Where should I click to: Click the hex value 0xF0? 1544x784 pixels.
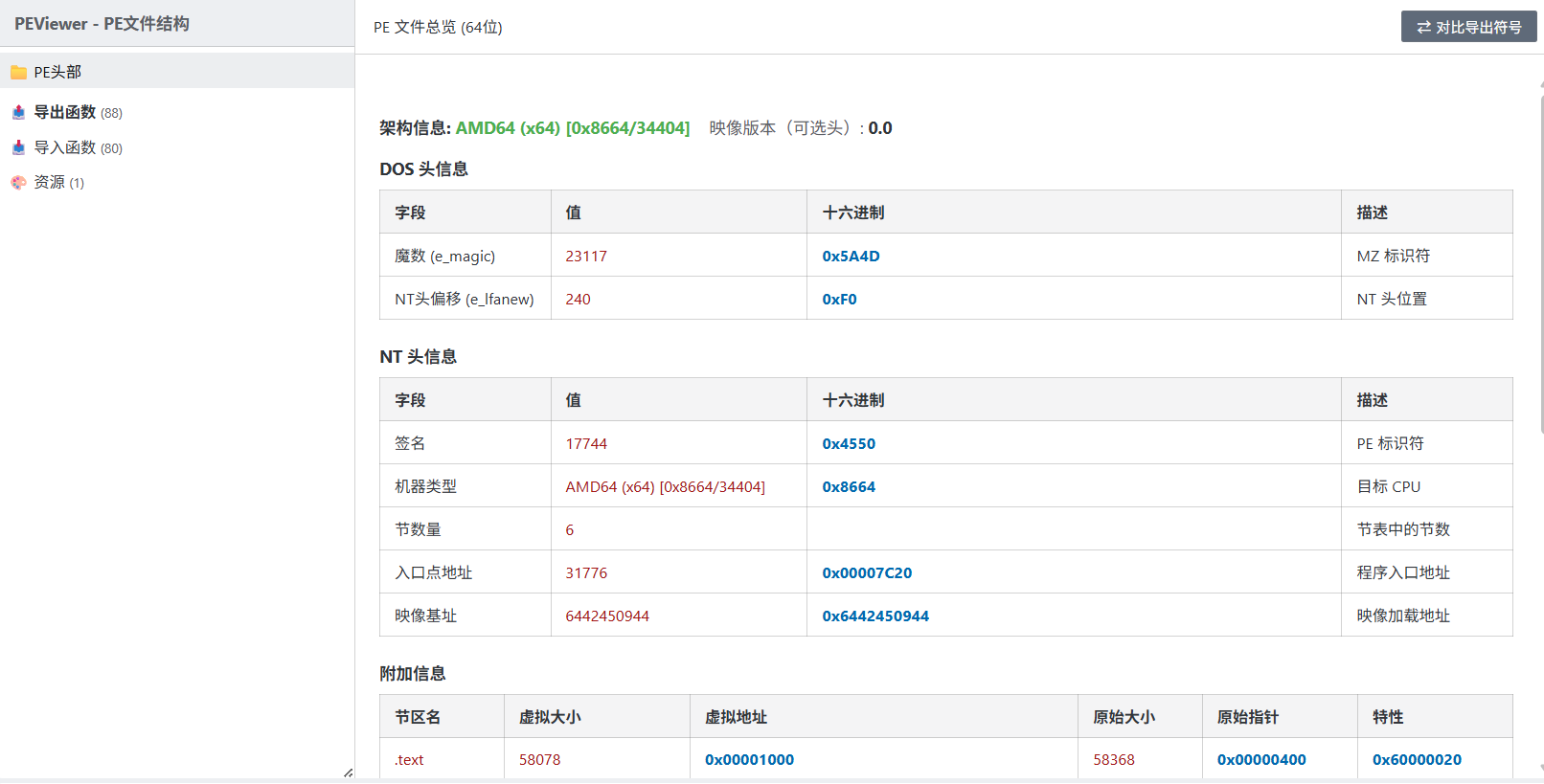[839, 299]
